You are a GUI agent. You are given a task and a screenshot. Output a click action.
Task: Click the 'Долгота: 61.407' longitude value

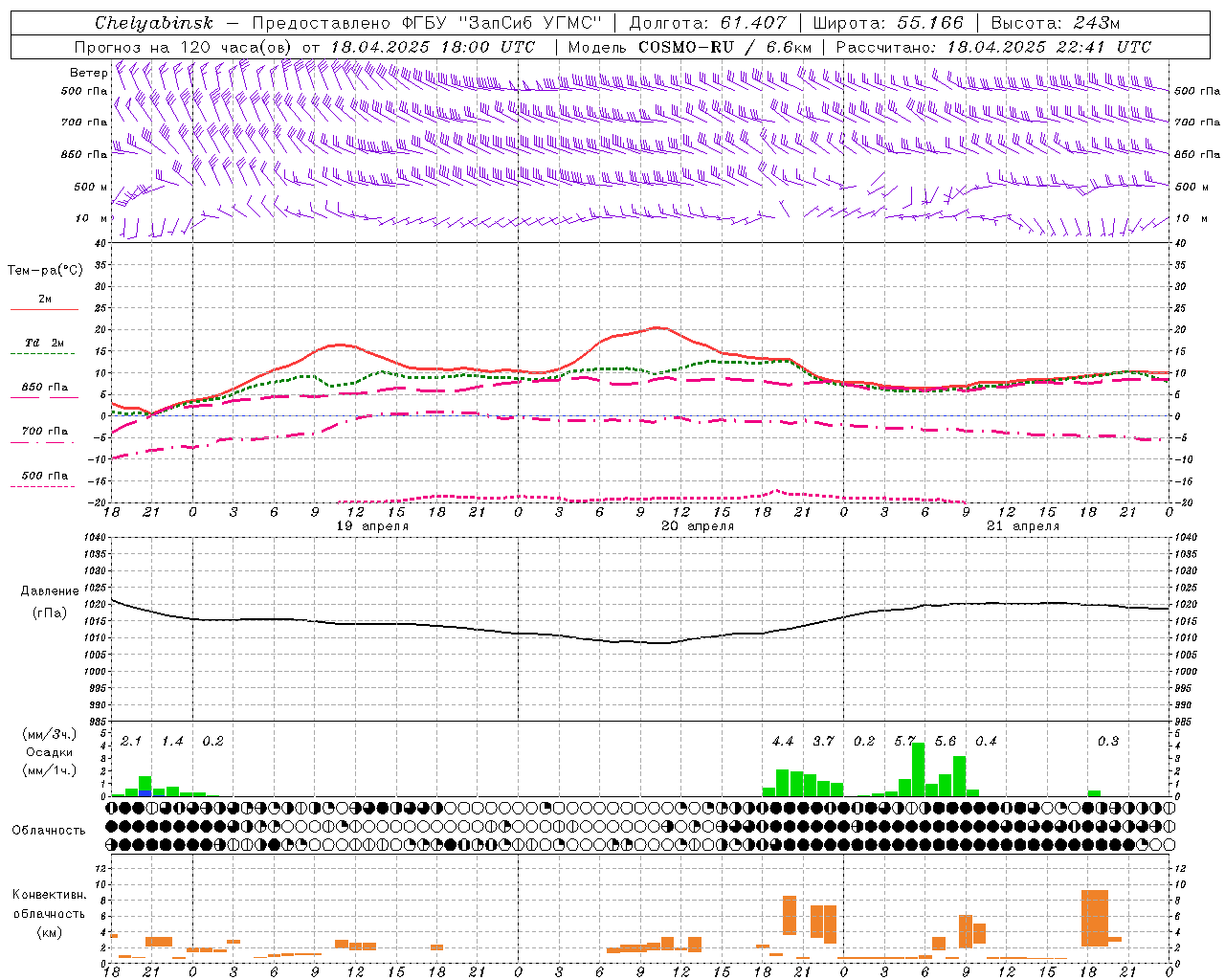point(707,23)
